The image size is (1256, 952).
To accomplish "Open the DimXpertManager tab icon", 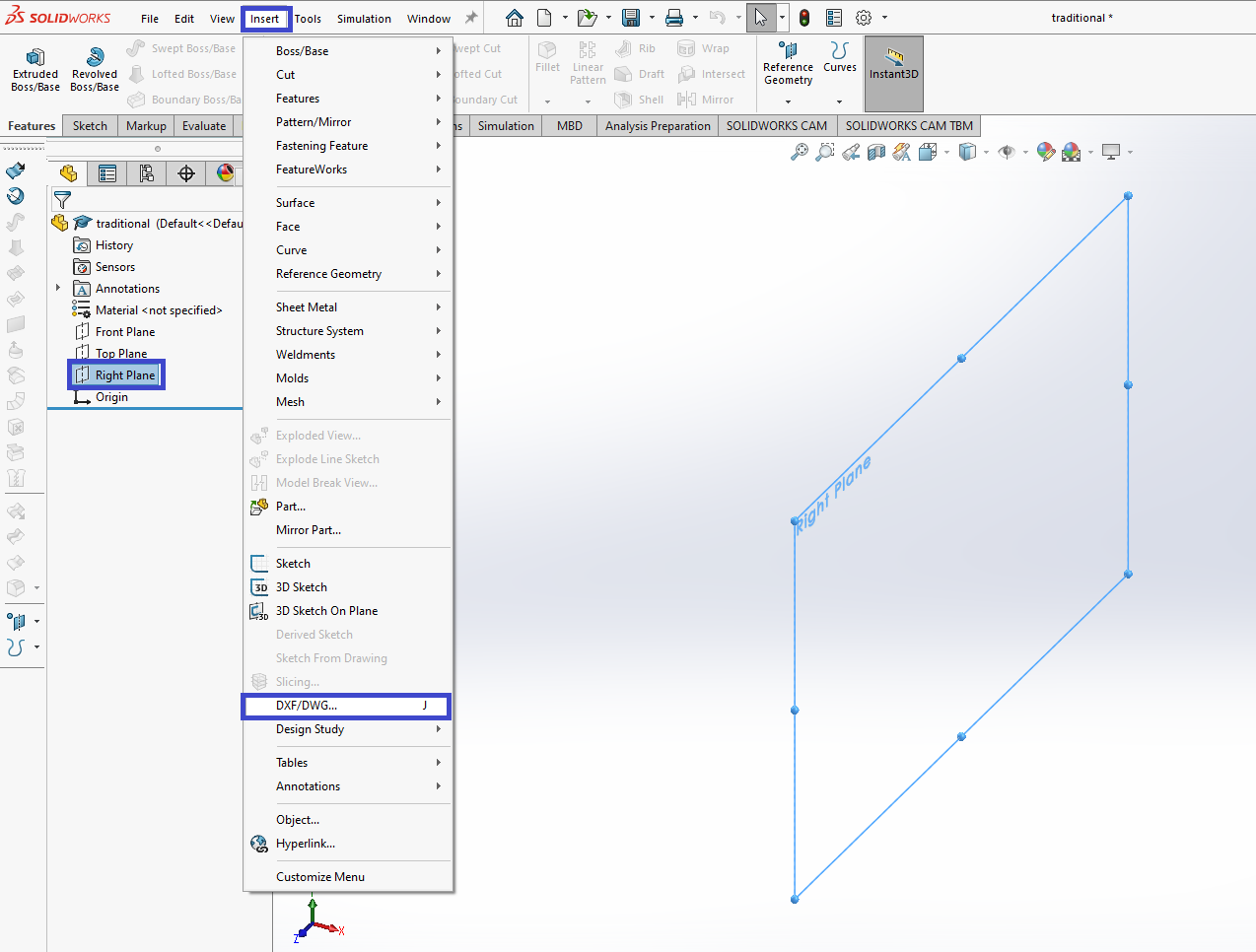I will click(186, 173).
